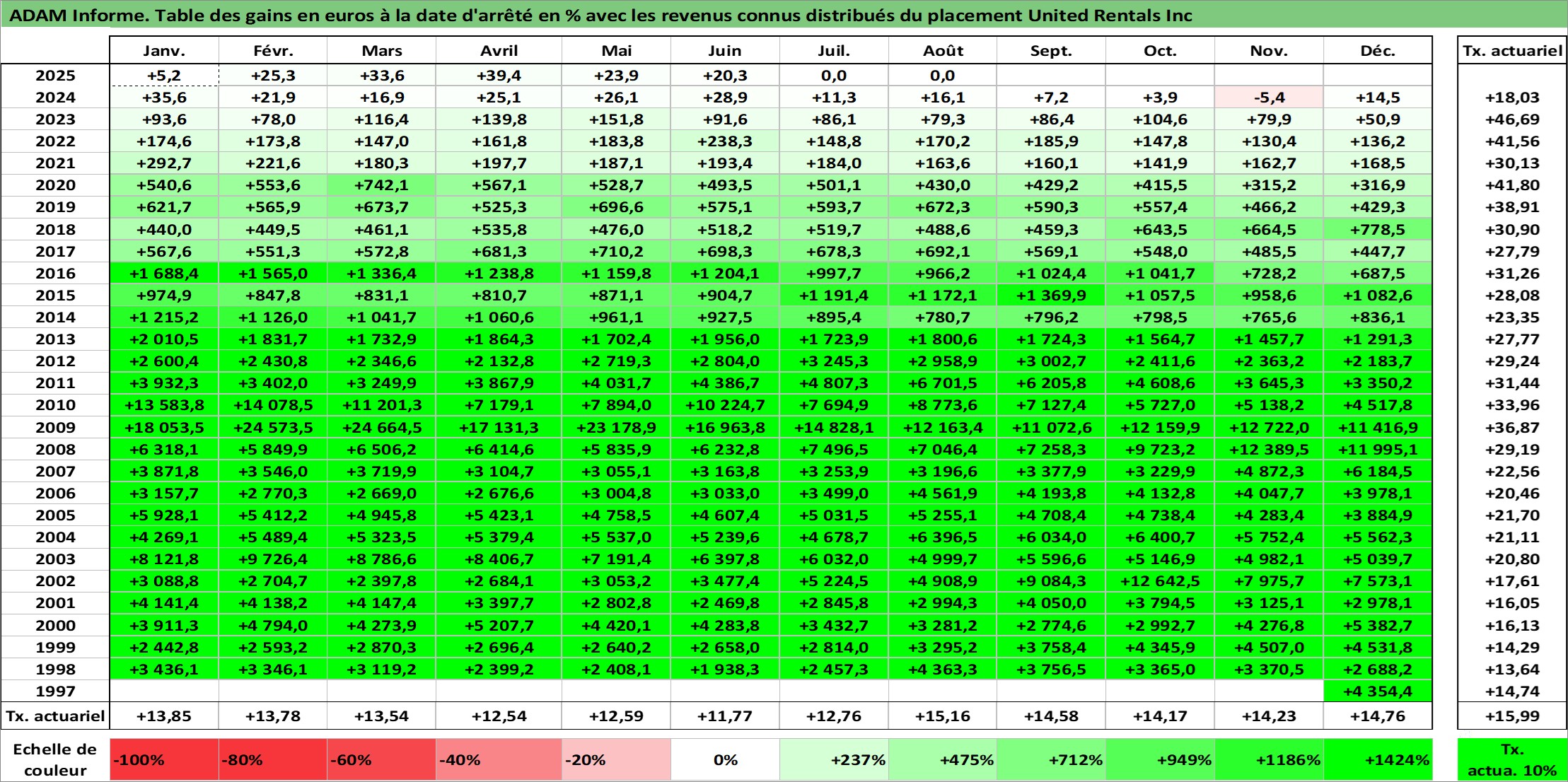
Task: Click the Août column header
Action: tap(943, 50)
